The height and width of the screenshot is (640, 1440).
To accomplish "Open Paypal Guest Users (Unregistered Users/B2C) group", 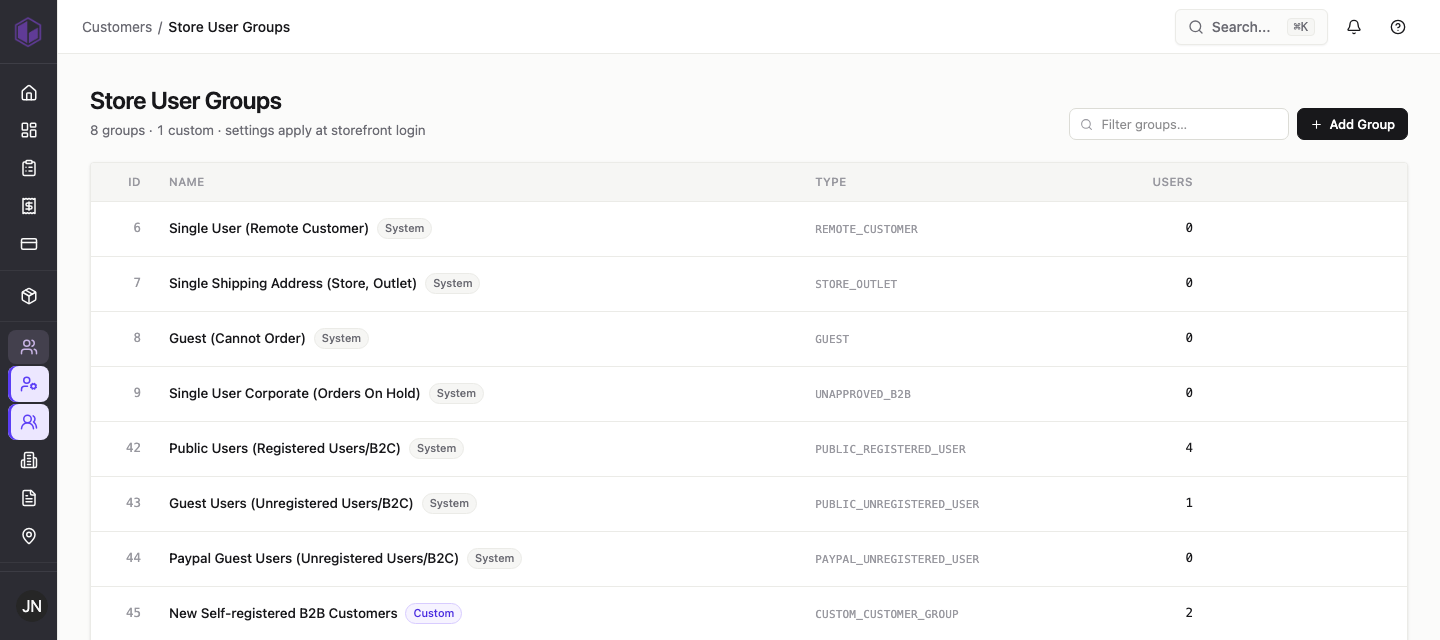I will tap(314, 558).
